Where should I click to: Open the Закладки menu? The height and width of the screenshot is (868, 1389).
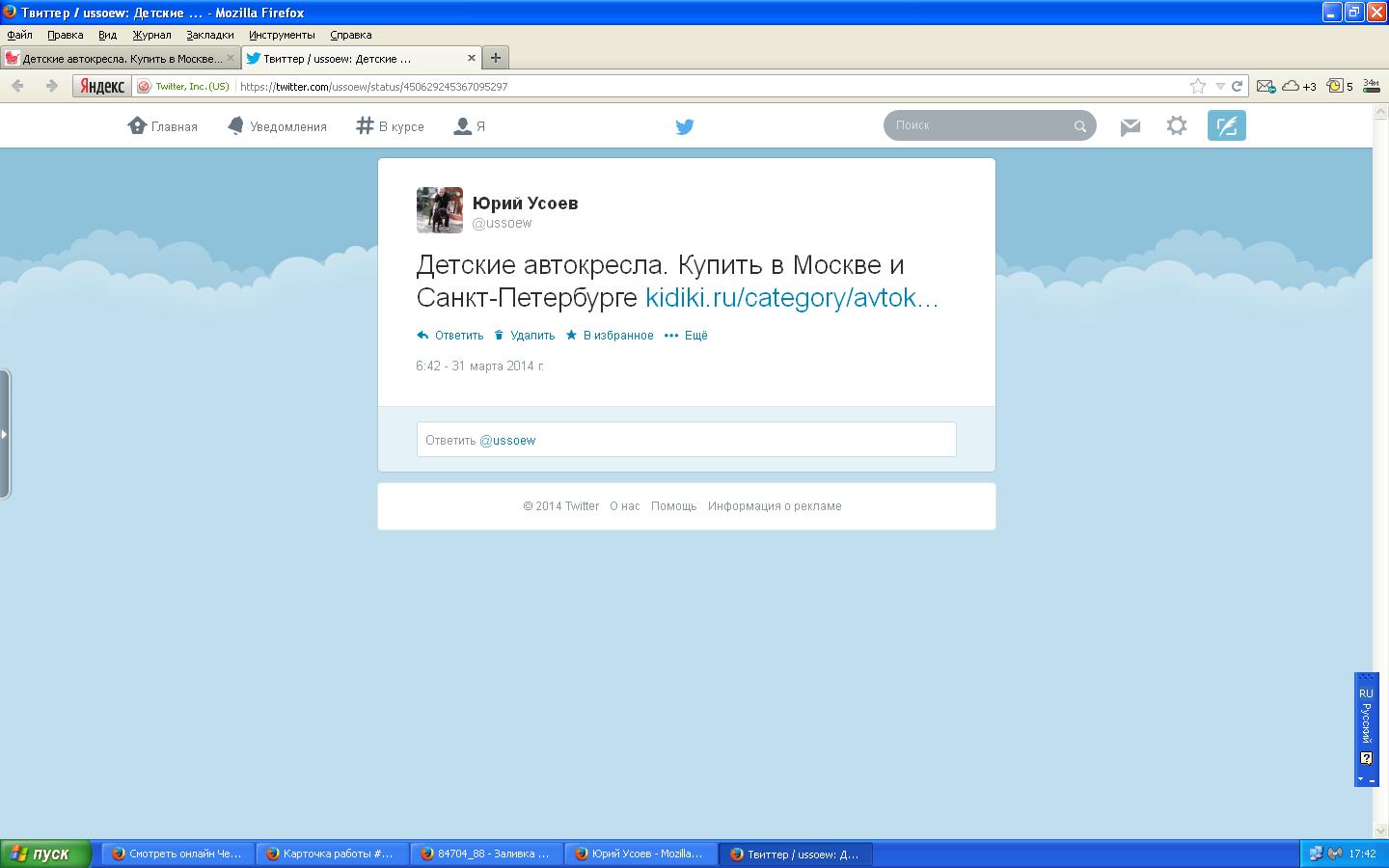coord(209,35)
